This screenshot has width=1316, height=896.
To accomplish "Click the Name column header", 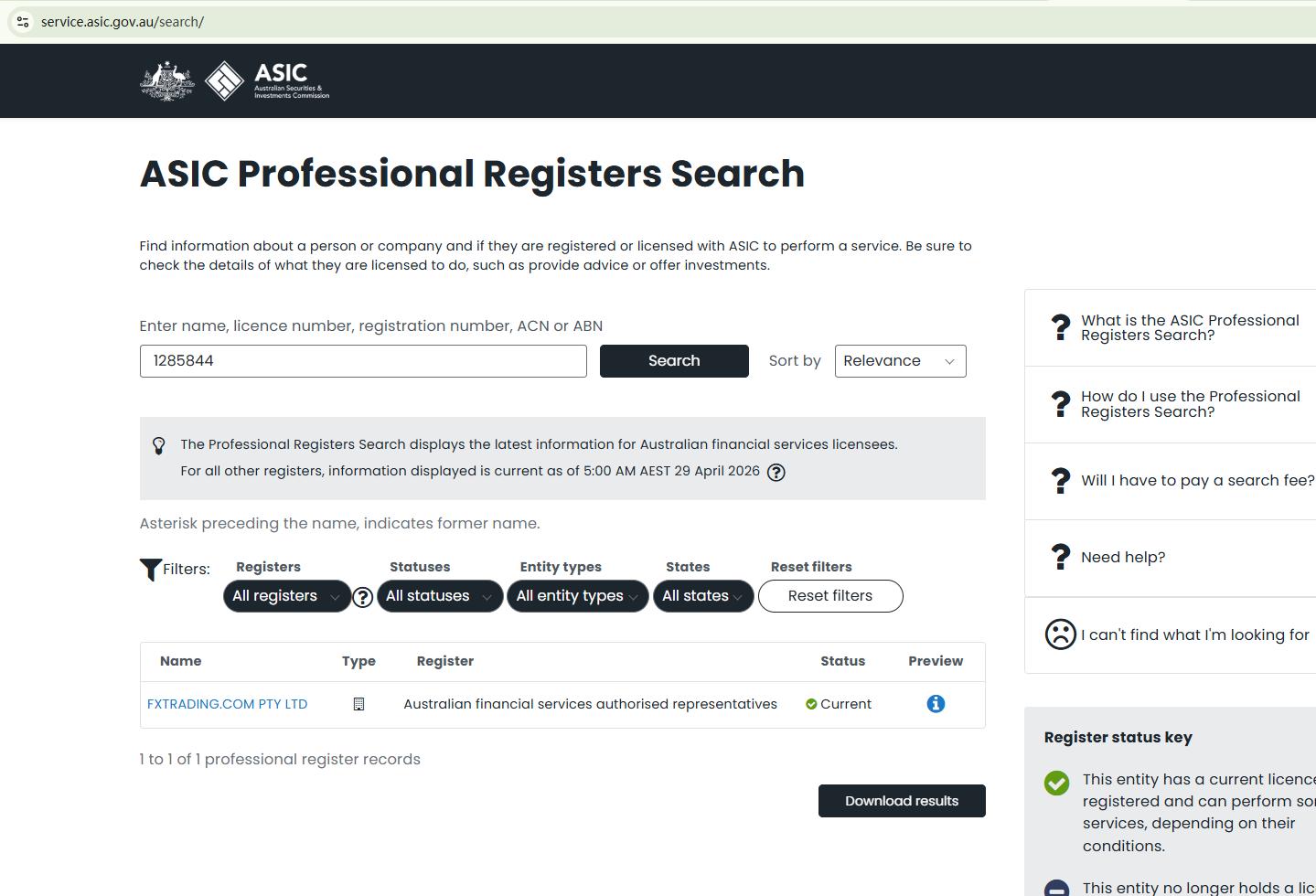I will [x=181, y=661].
